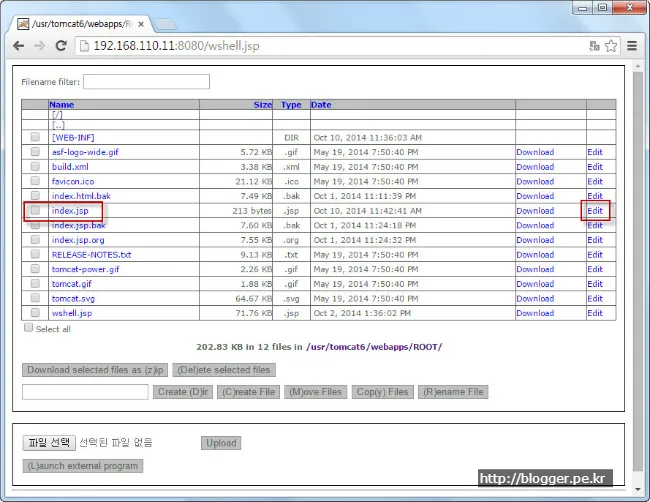650x502 pixels.
Task: Click the browser forward arrow
Action: point(39,46)
